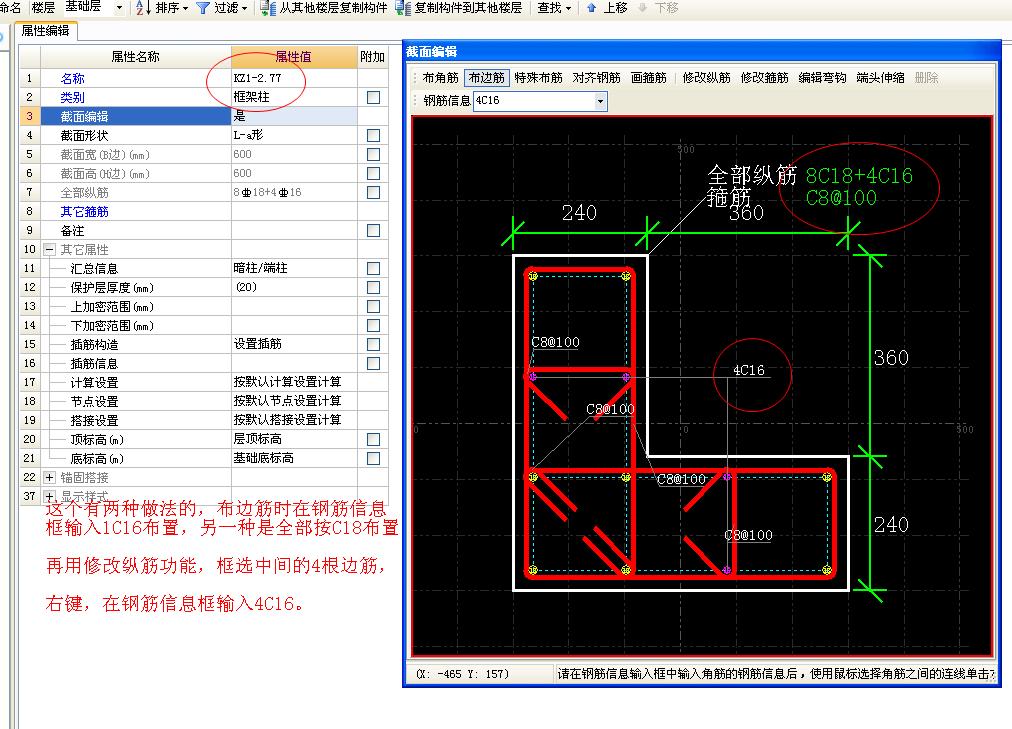Toggle the 附加 checkbox for 底标高 row
Image resolution: width=1012 pixels, height=729 pixels.
(x=373, y=458)
